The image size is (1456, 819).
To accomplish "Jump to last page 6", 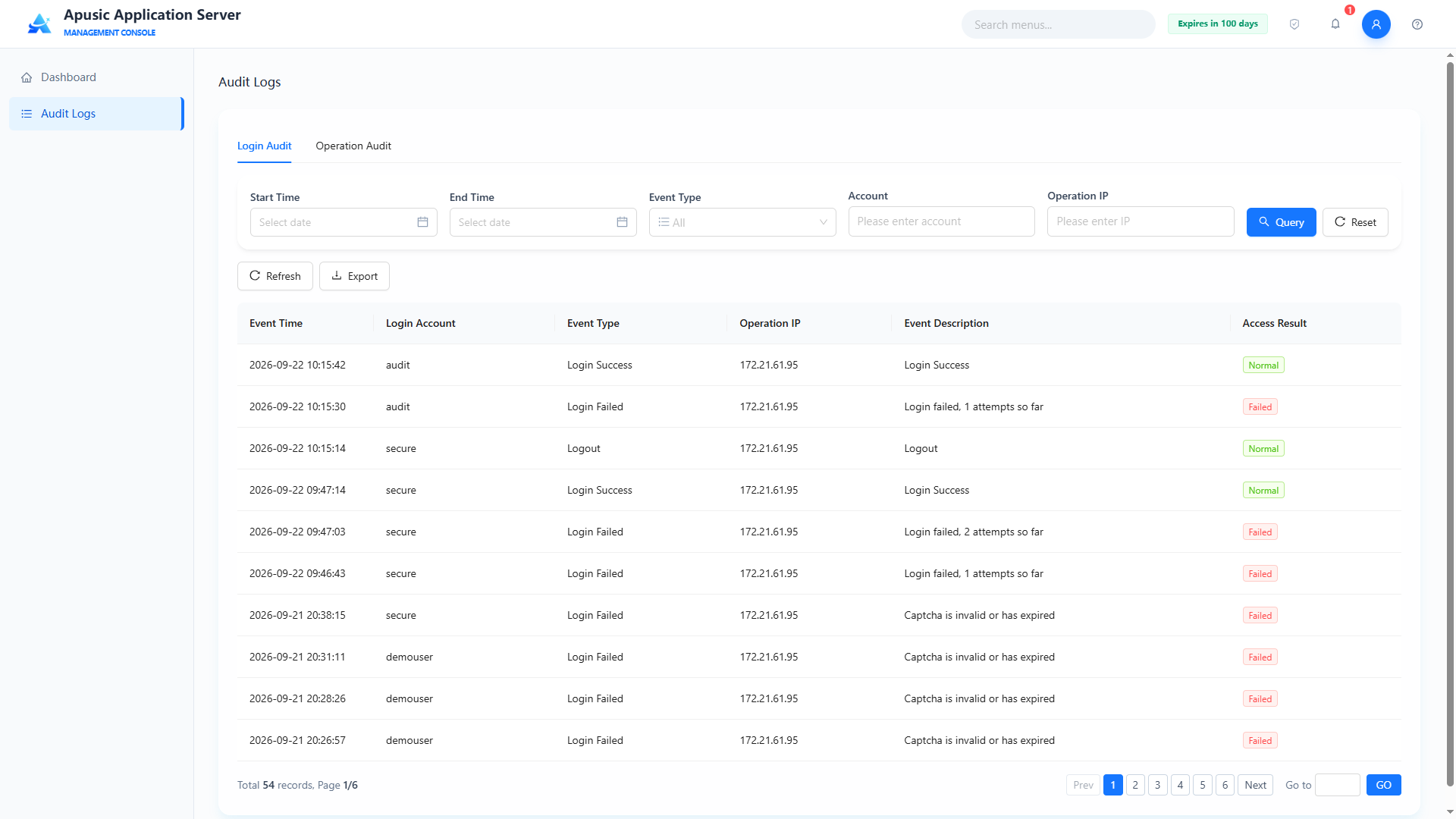I will pos(1225,785).
